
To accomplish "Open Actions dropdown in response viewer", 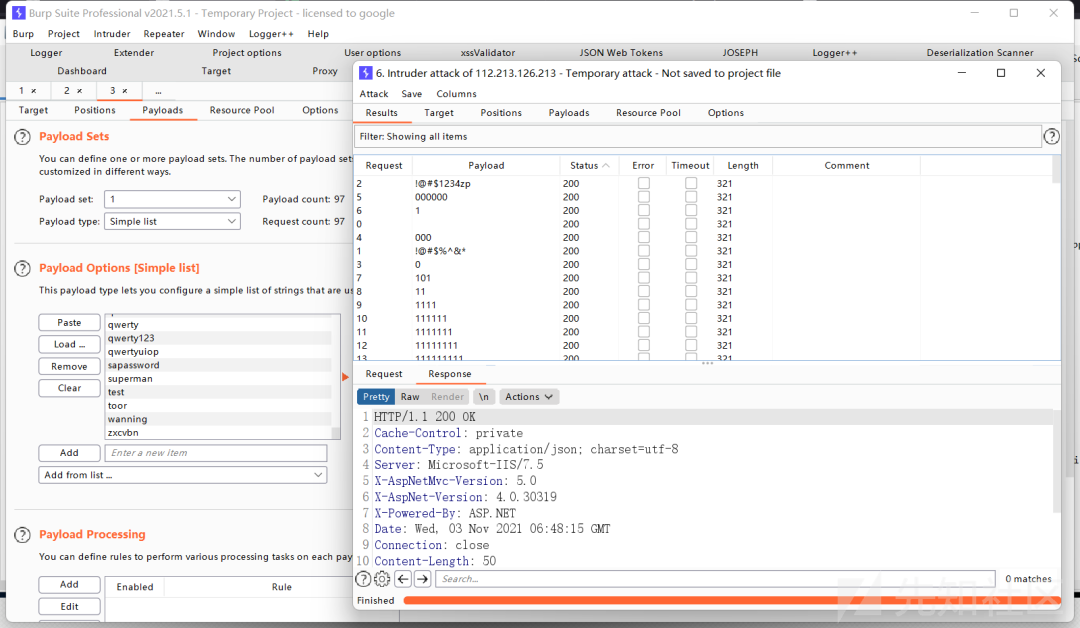I will [528, 397].
